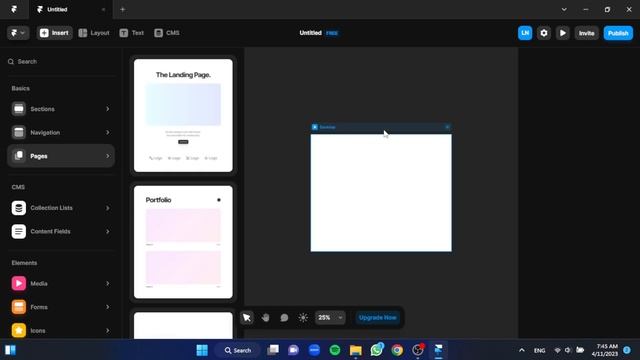The image size is (640, 360).
Task: Expand the Collection Lists chevron
Action: (108, 208)
